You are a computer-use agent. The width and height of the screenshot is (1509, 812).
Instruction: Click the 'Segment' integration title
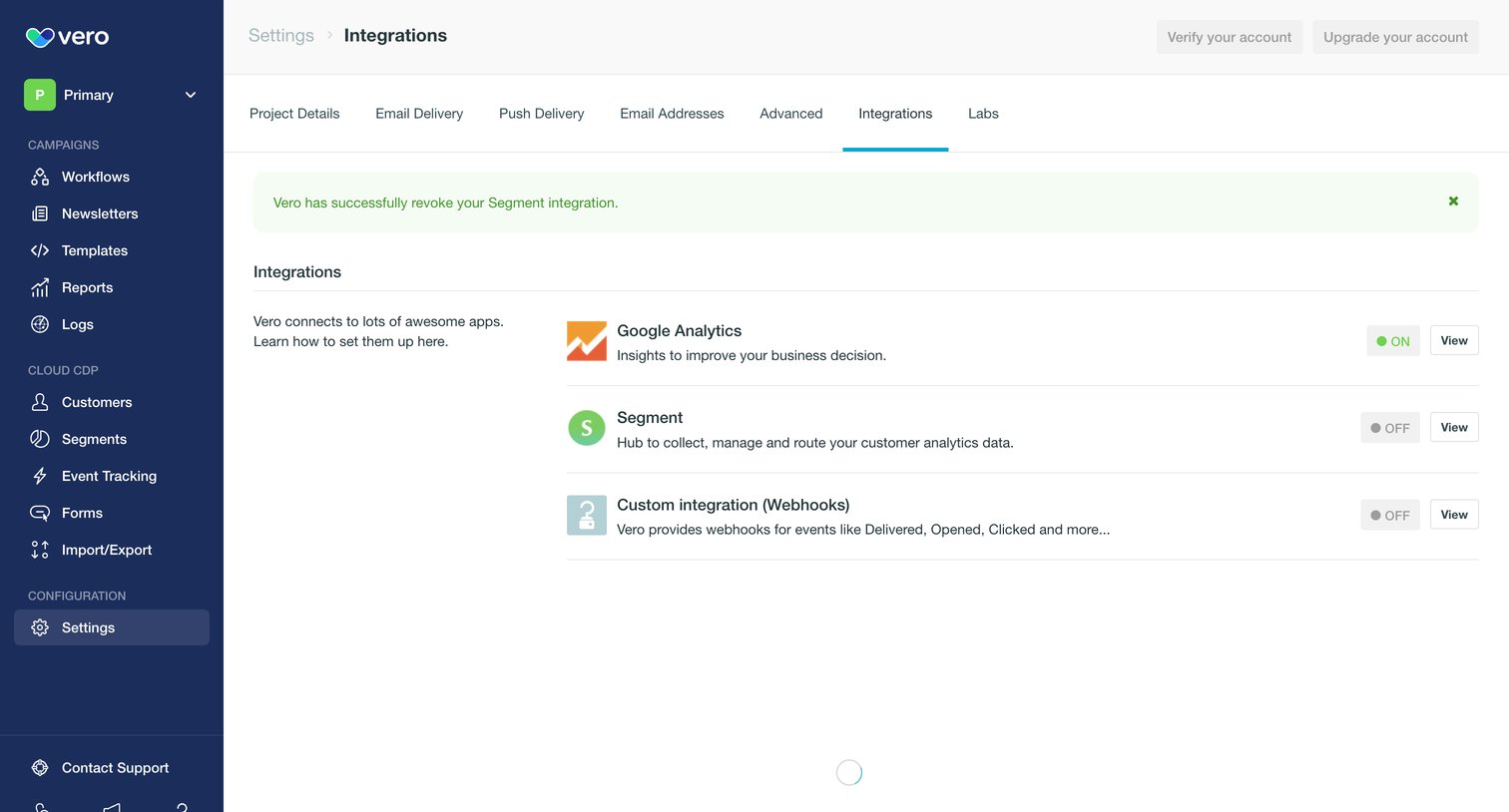[650, 417]
